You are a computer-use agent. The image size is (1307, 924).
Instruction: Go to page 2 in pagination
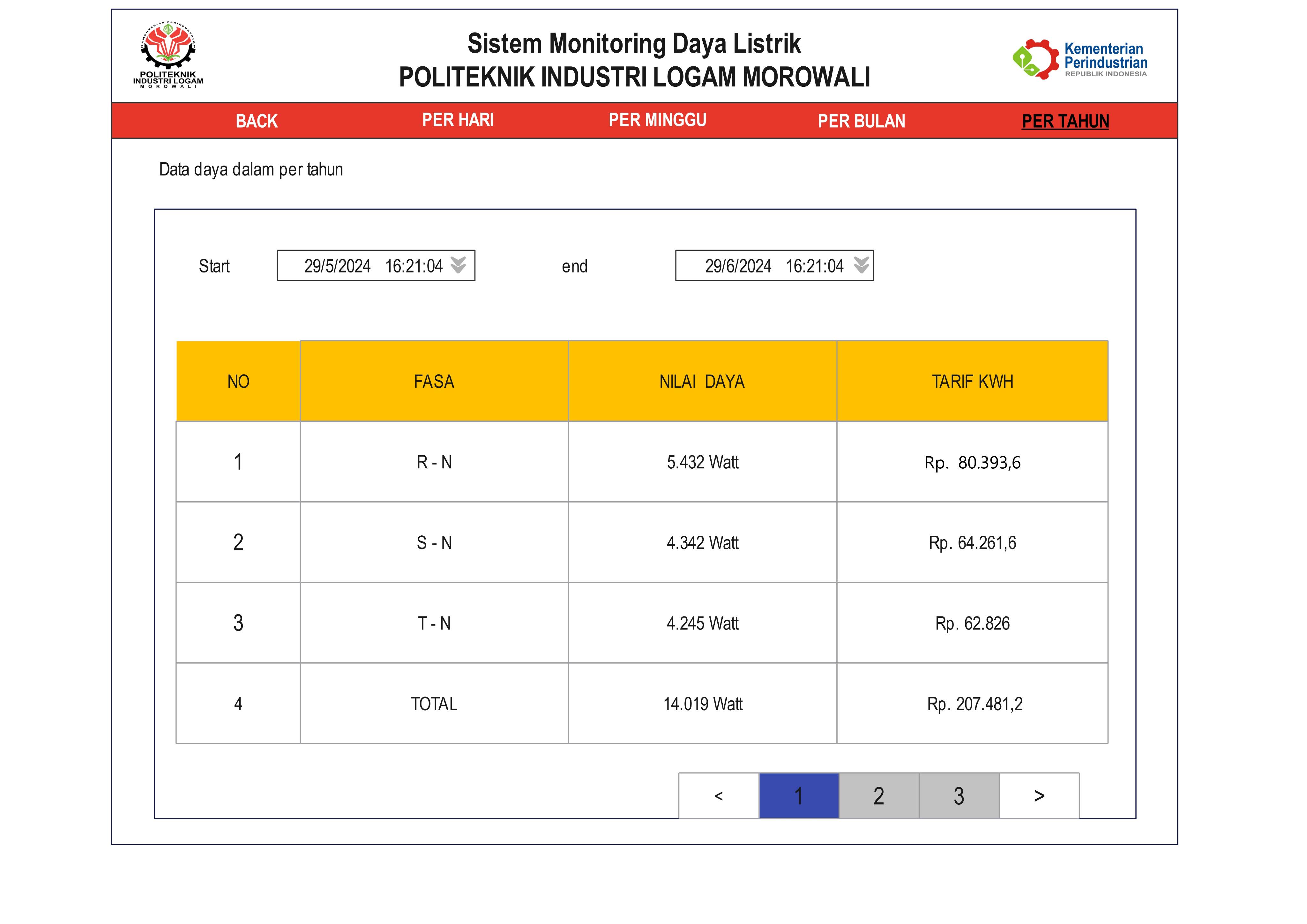(x=879, y=795)
